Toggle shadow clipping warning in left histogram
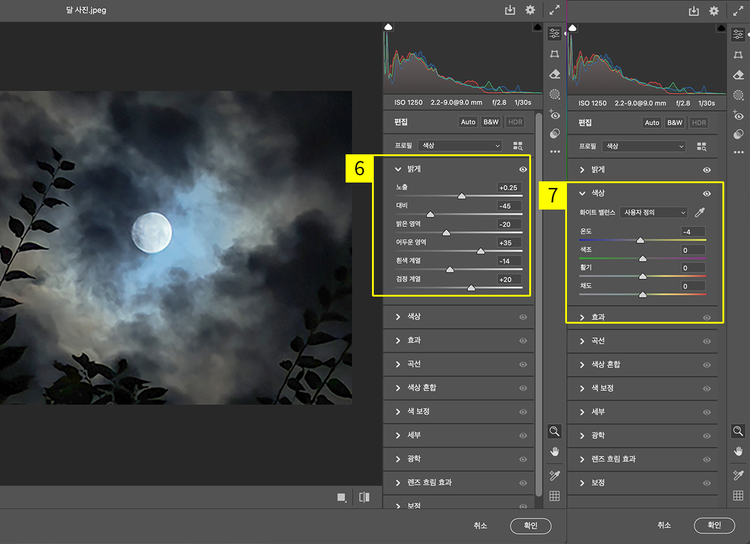The image size is (750, 544). pos(388,27)
